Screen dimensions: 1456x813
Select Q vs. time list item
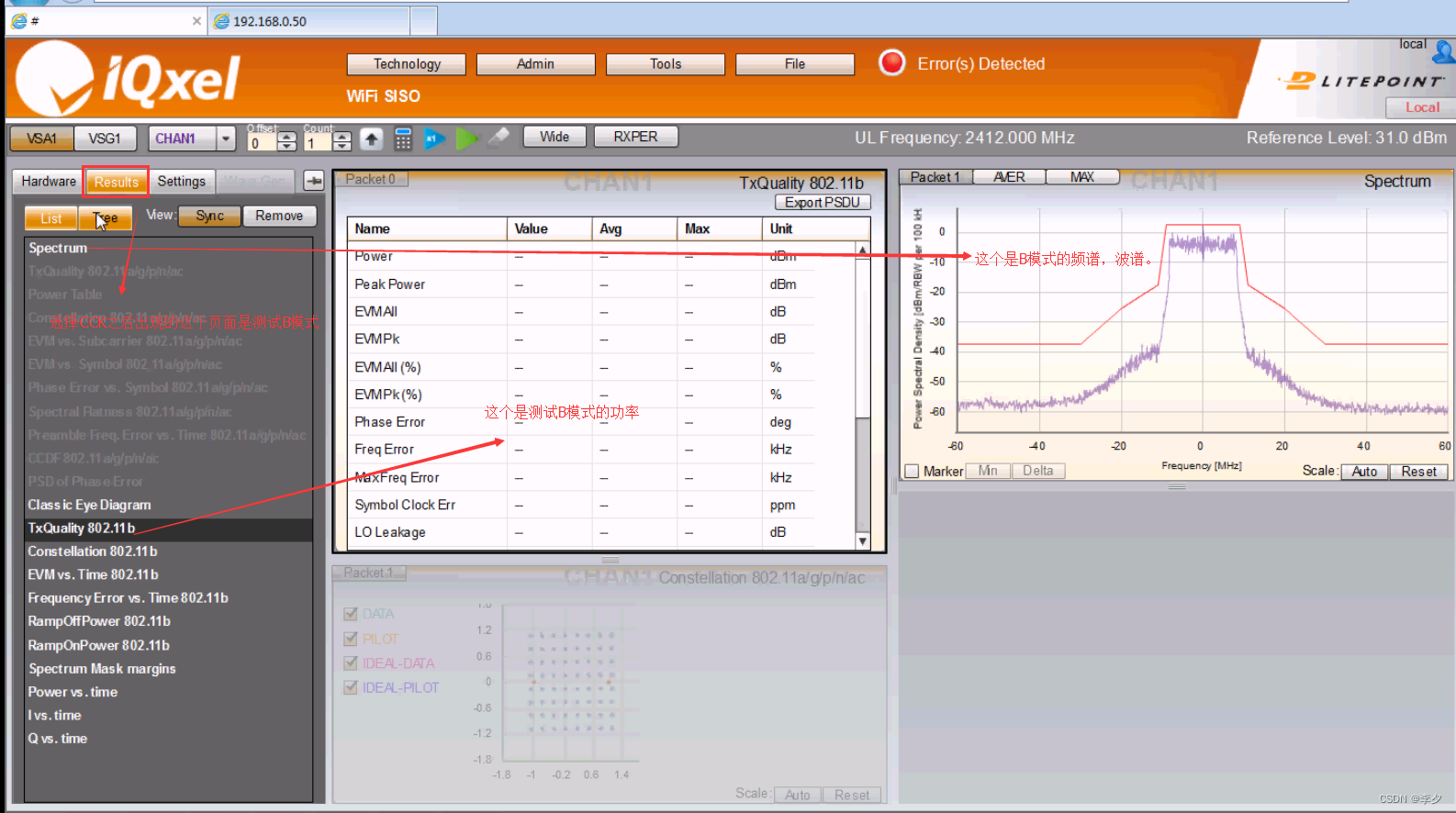click(x=168, y=739)
